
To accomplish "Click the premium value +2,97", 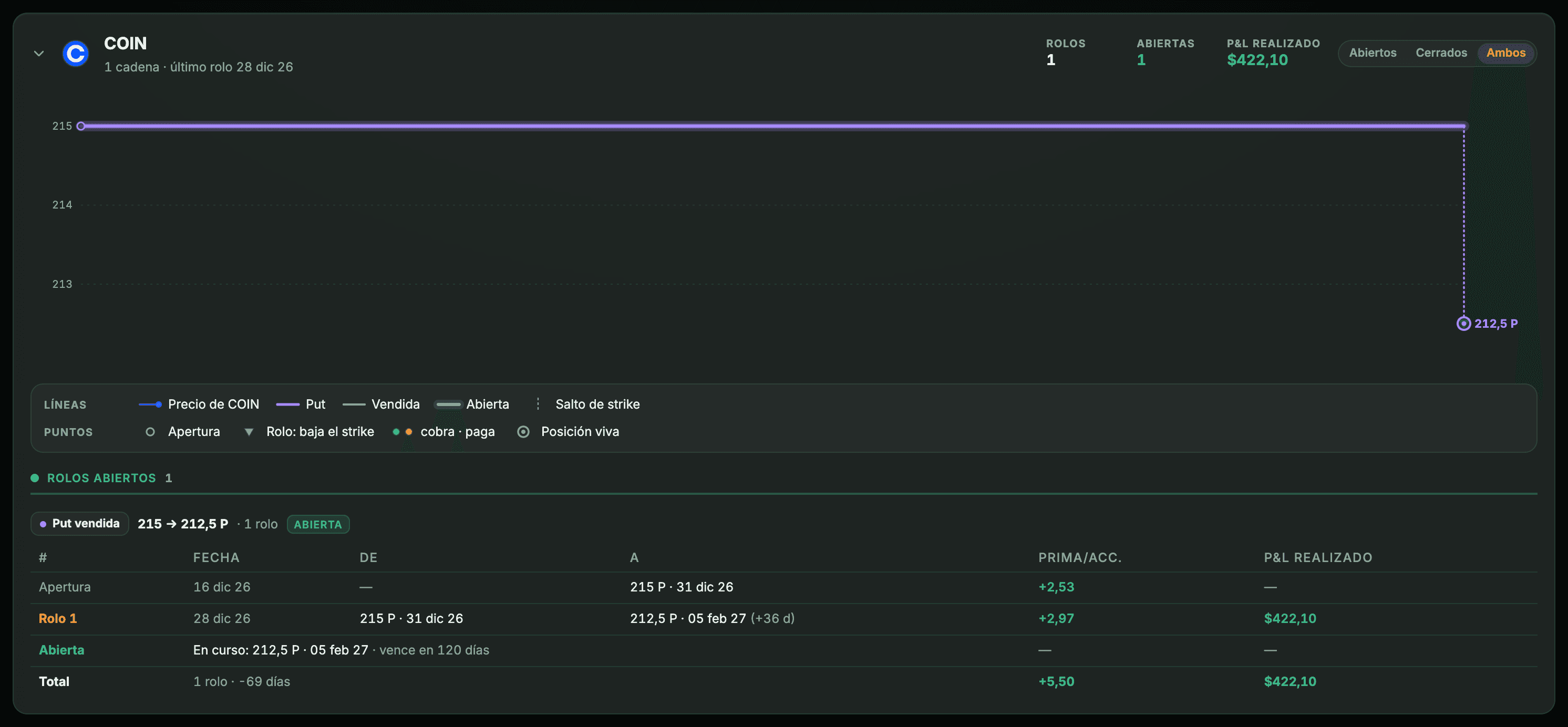I will (x=1056, y=619).
